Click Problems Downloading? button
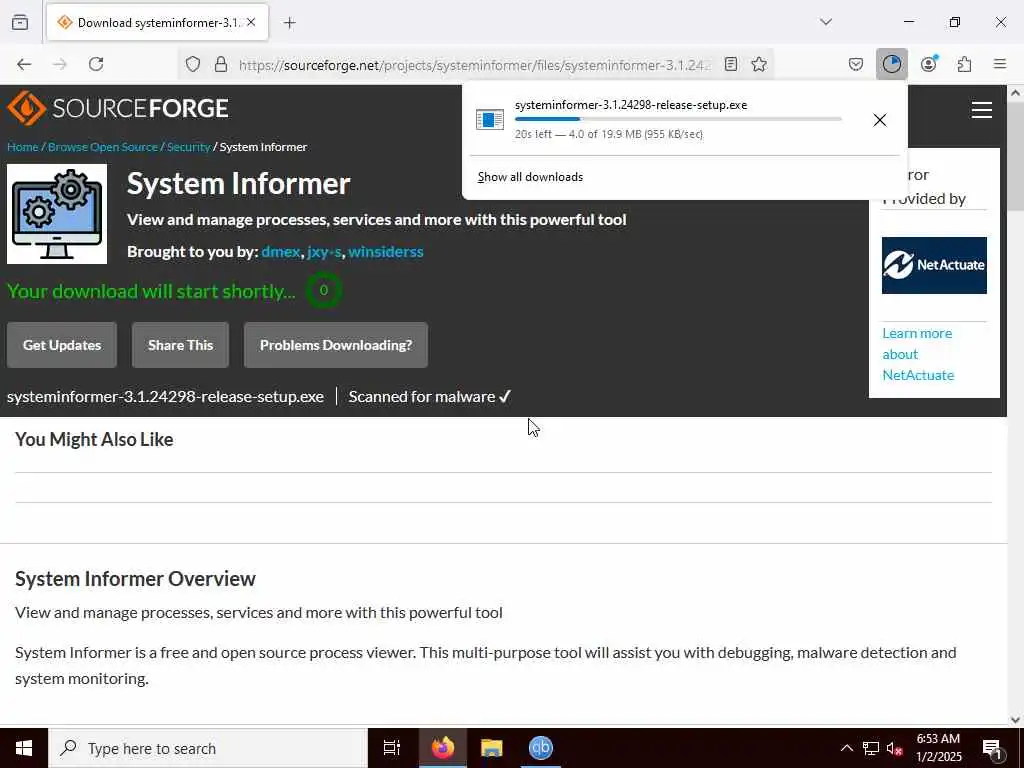Image resolution: width=1024 pixels, height=768 pixels. 336,345
